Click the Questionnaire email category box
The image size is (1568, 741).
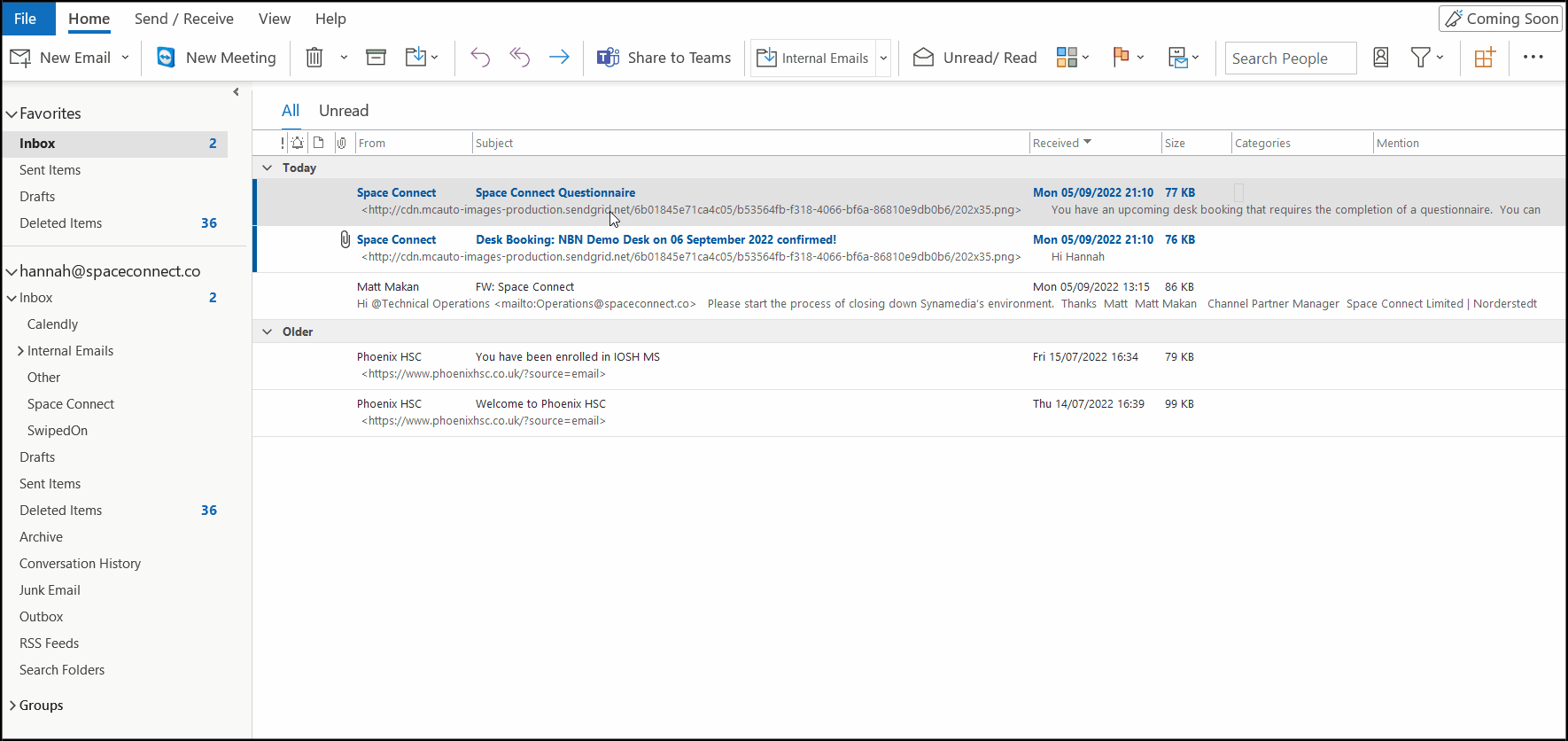(x=1238, y=192)
